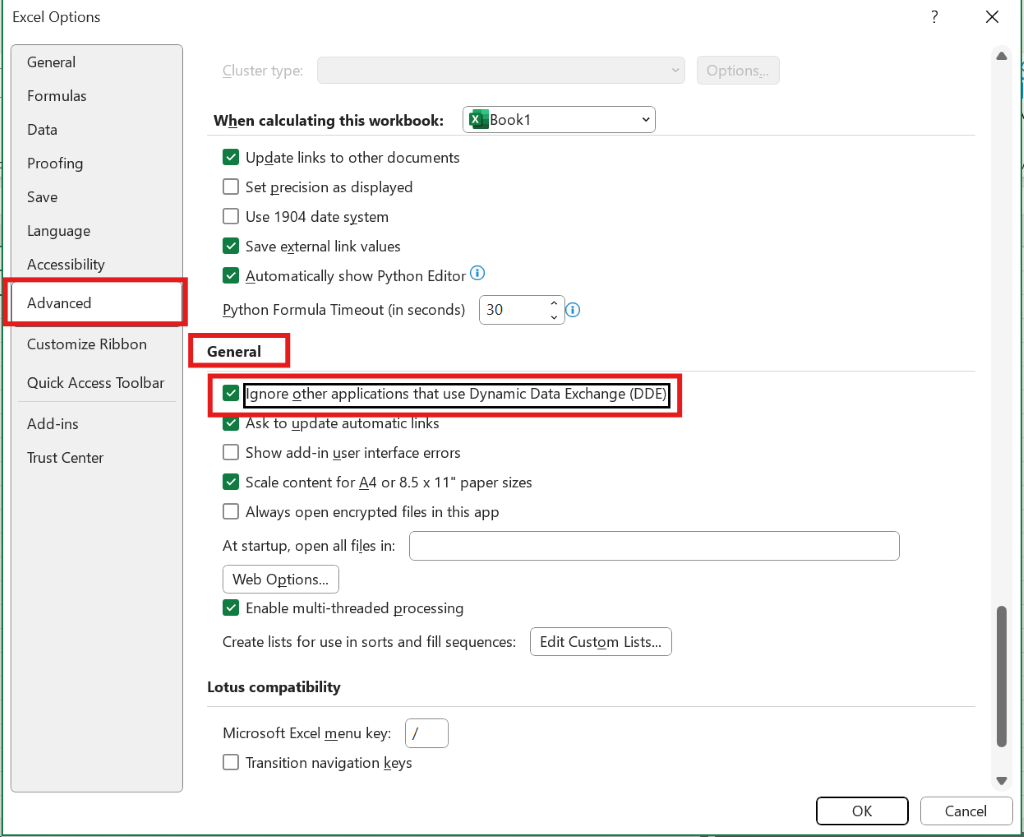Open the Help question mark in title bar

[935, 17]
